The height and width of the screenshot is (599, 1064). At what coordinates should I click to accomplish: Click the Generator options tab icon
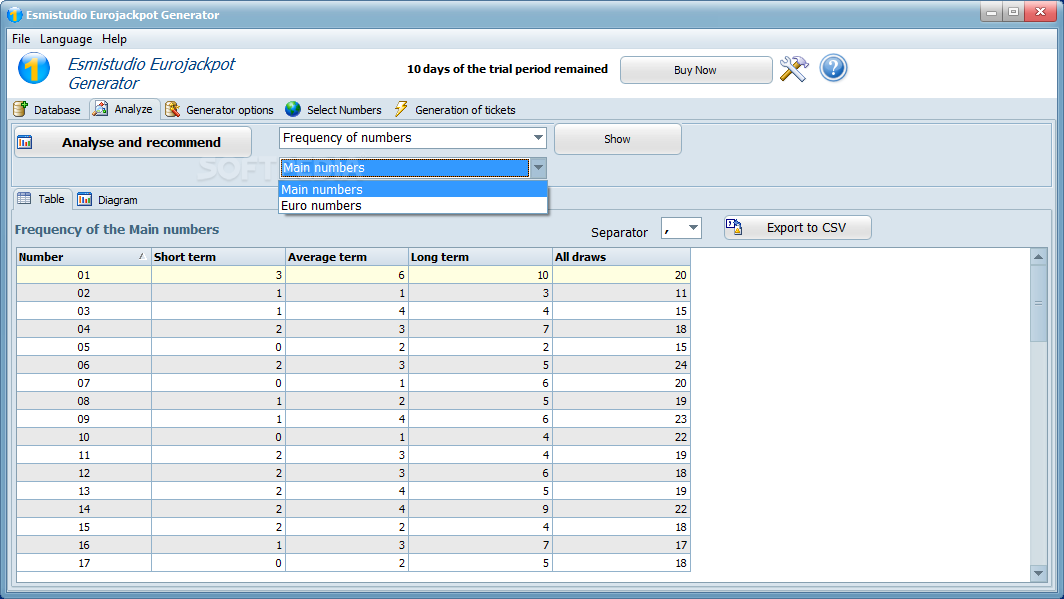[173, 109]
